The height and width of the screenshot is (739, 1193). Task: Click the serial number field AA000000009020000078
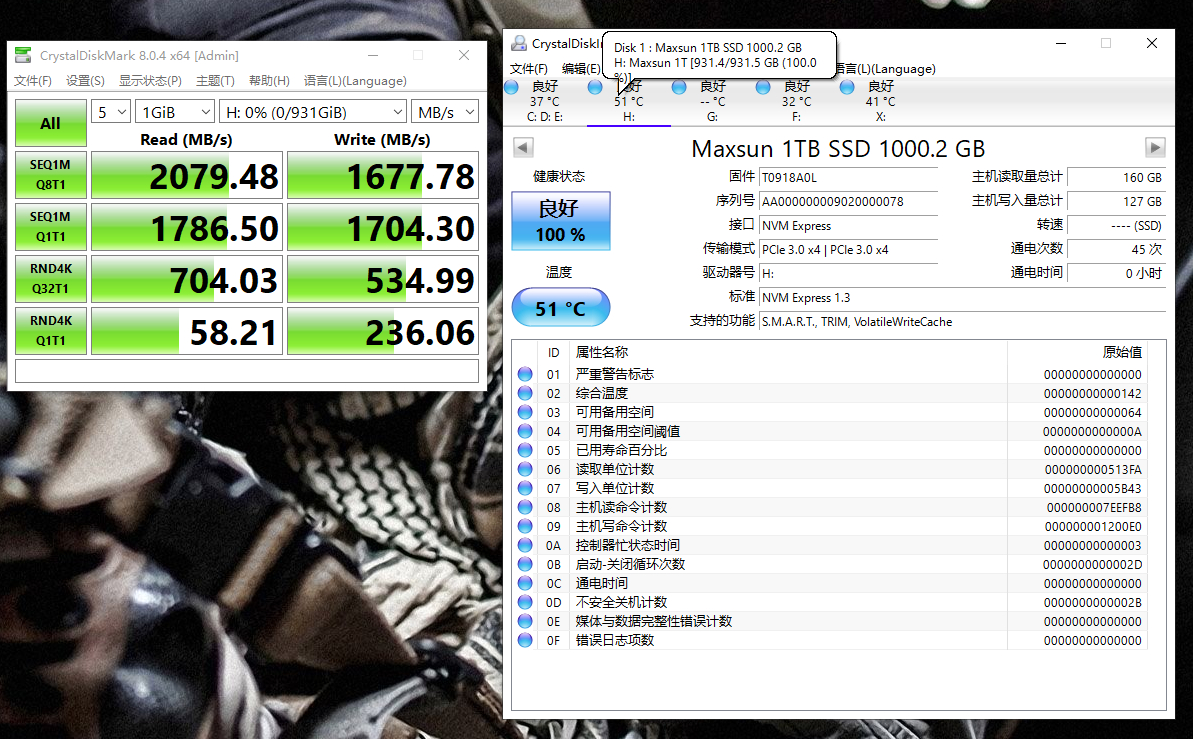pos(848,202)
